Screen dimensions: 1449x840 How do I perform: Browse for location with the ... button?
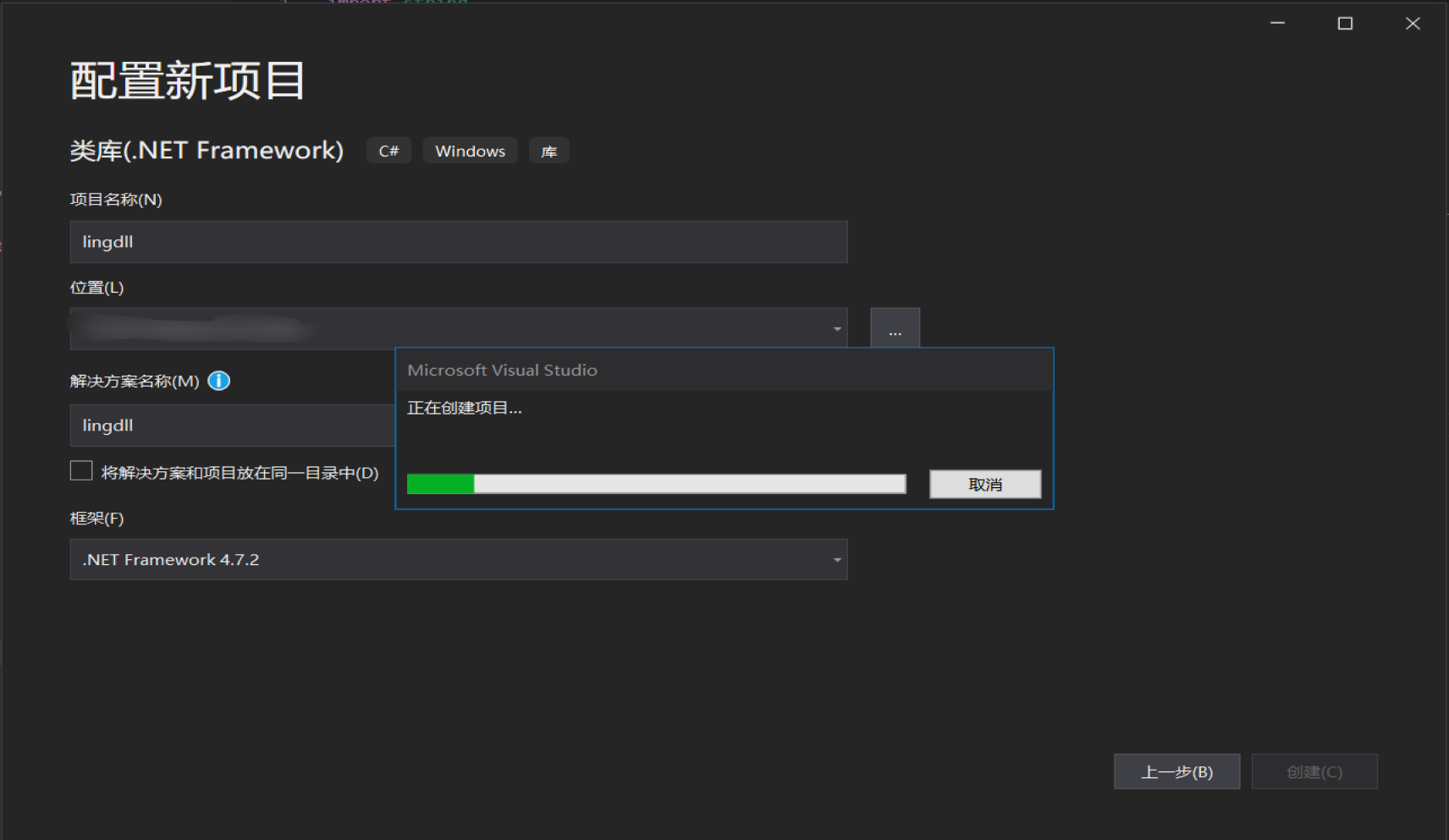tap(895, 328)
